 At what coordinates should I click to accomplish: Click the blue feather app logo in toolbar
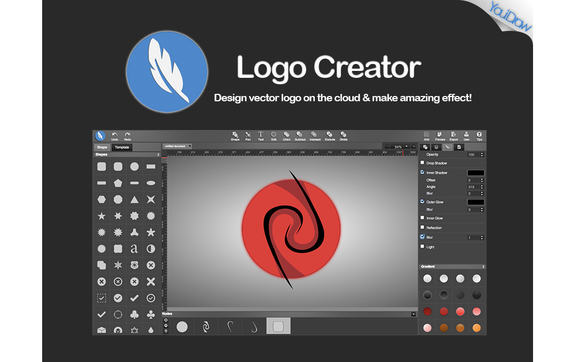click(x=100, y=136)
